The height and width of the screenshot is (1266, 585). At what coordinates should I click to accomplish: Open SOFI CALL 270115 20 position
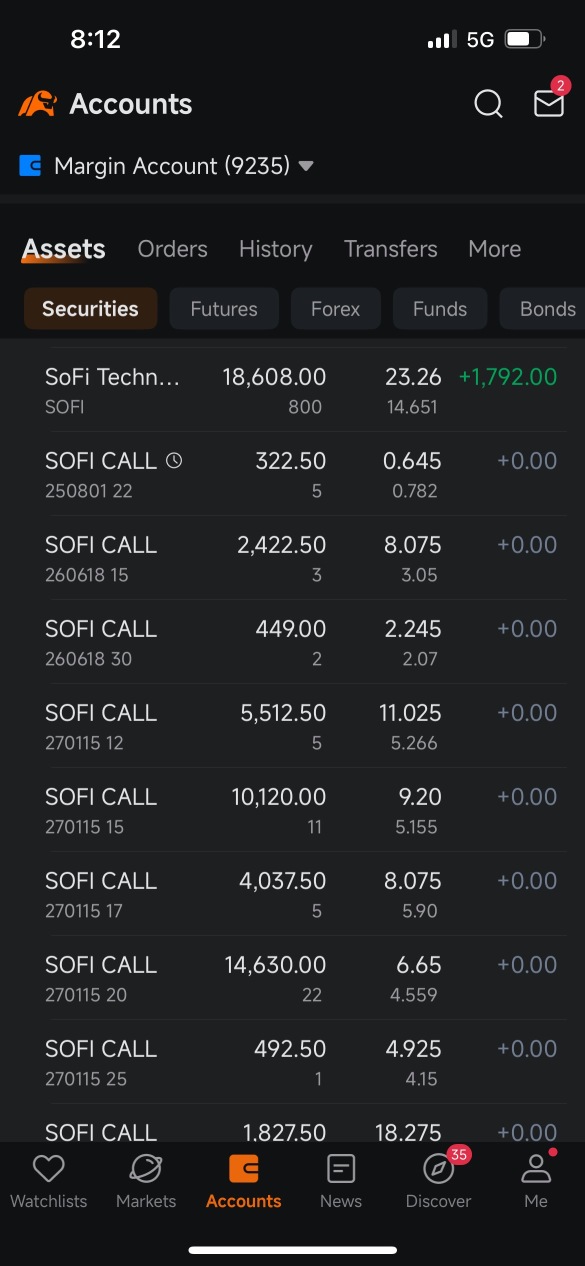(300, 978)
